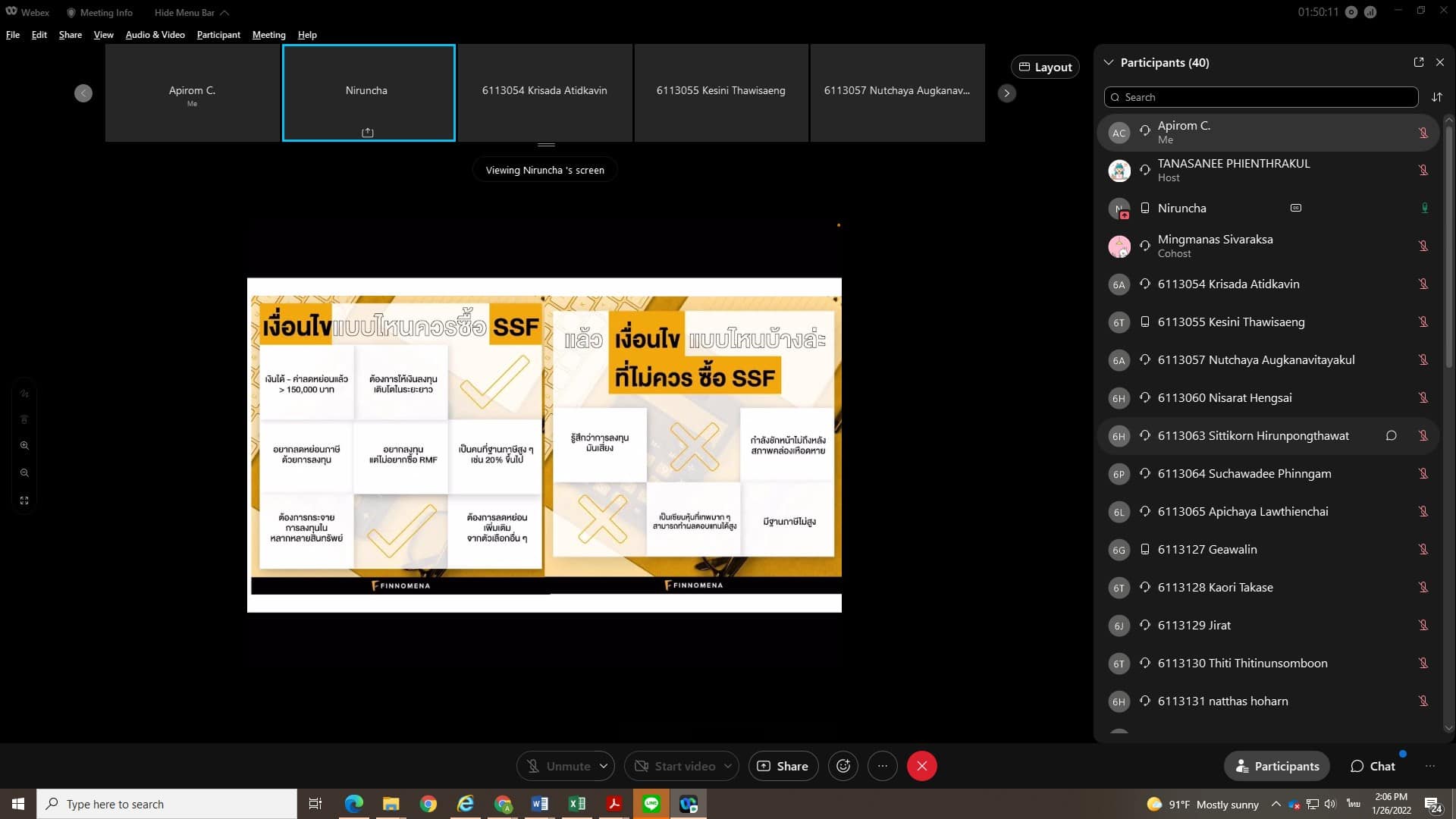Sort the participants list
Viewport: 1456px width, 819px height.
[x=1436, y=97]
